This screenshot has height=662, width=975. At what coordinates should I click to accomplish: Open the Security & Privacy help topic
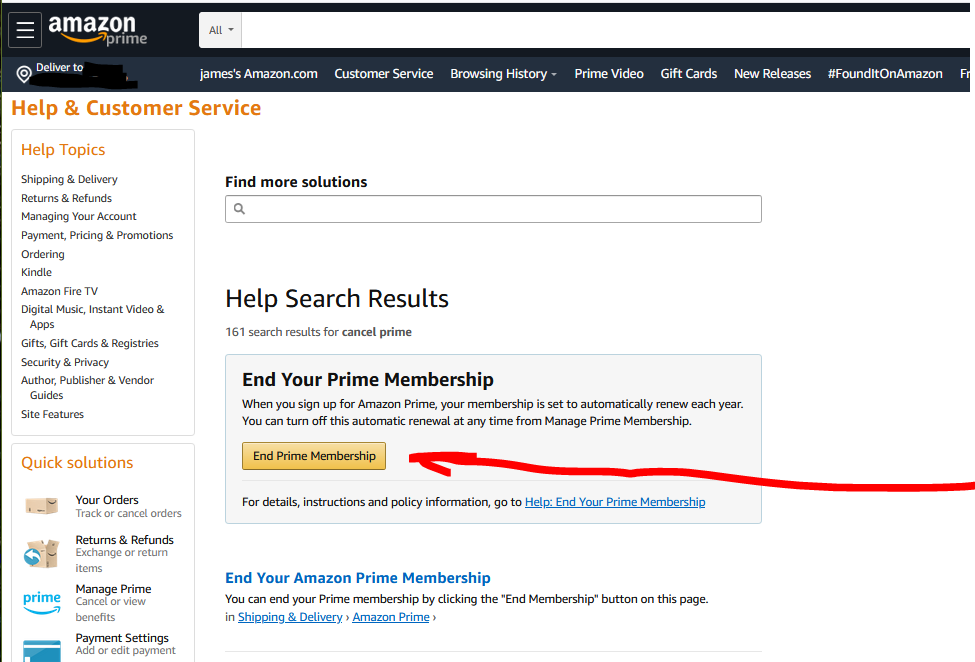(x=65, y=362)
